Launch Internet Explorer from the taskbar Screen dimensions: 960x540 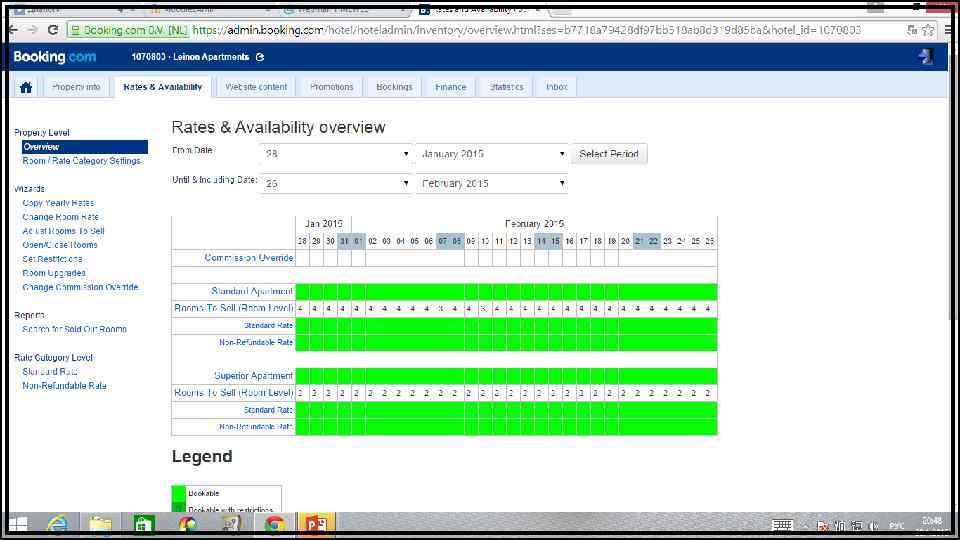tap(58, 525)
